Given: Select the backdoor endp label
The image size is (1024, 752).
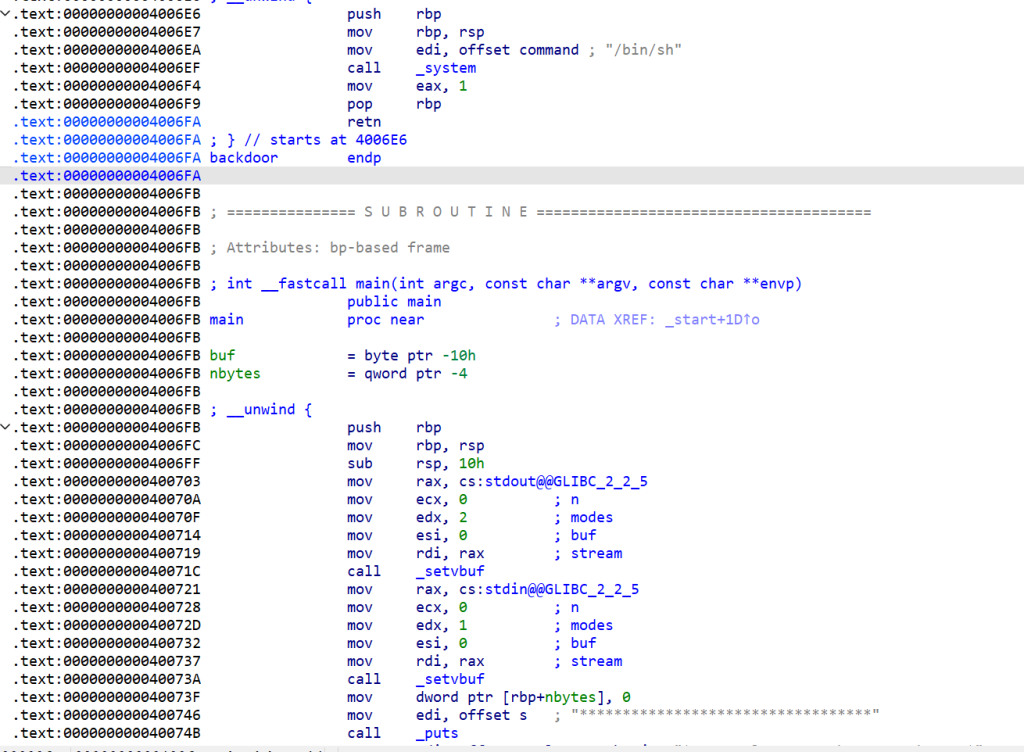Looking at the screenshot, I should click(x=244, y=158).
